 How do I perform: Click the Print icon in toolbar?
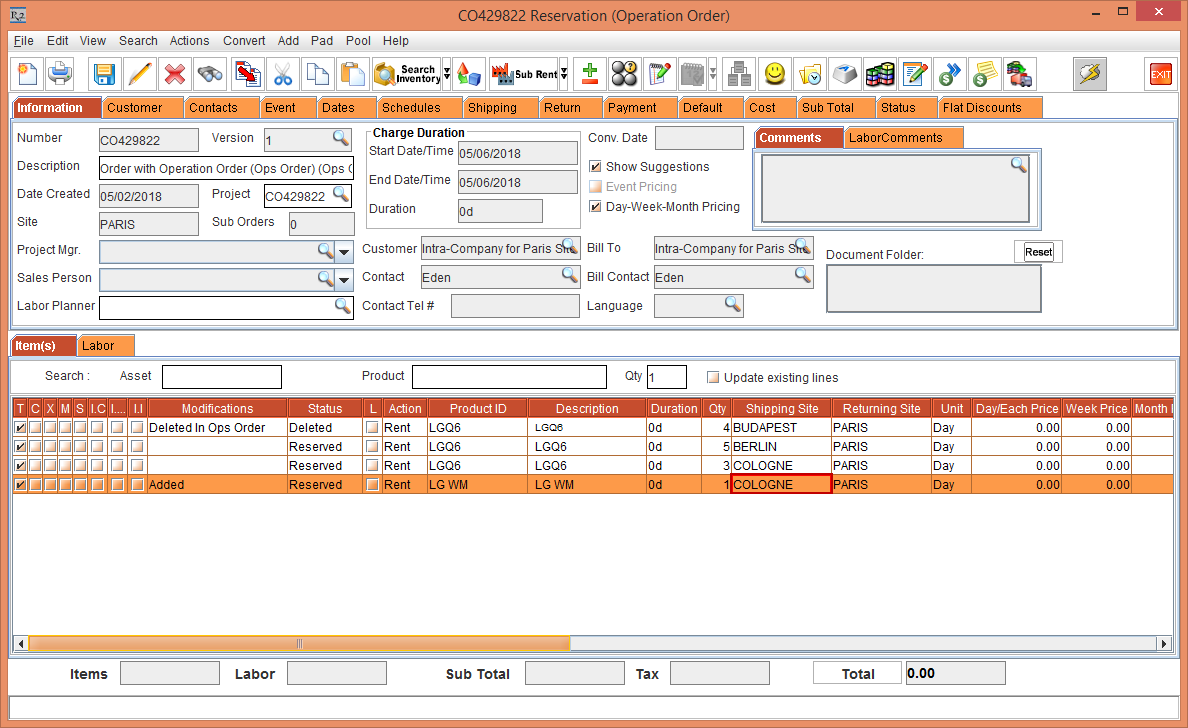pyautogui.click(x=60, y=74)
